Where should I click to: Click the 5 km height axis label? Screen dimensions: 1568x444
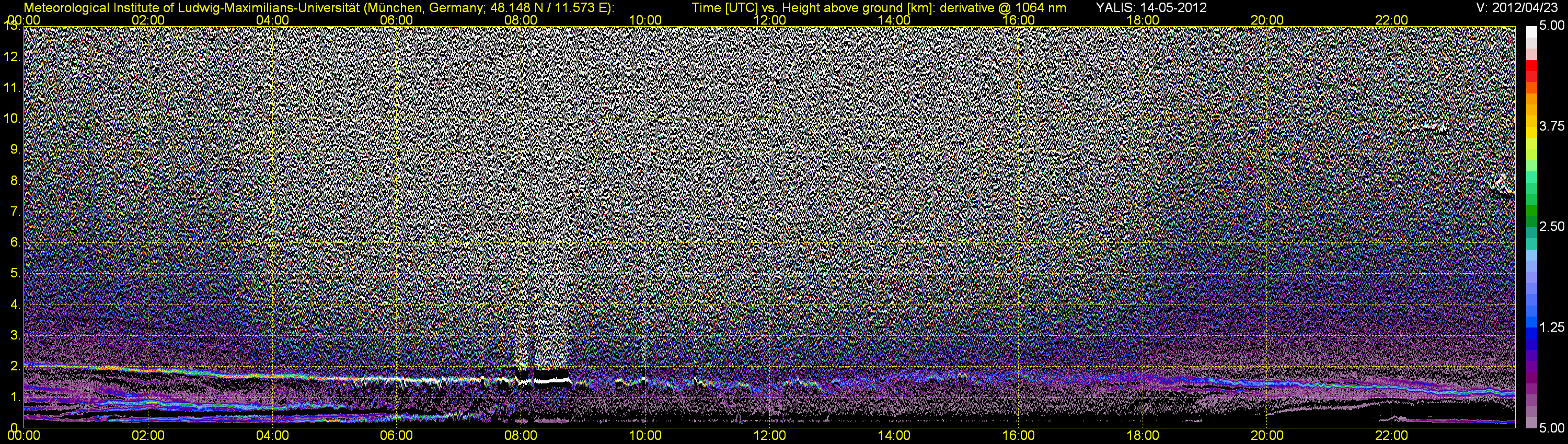pos(15,273)
